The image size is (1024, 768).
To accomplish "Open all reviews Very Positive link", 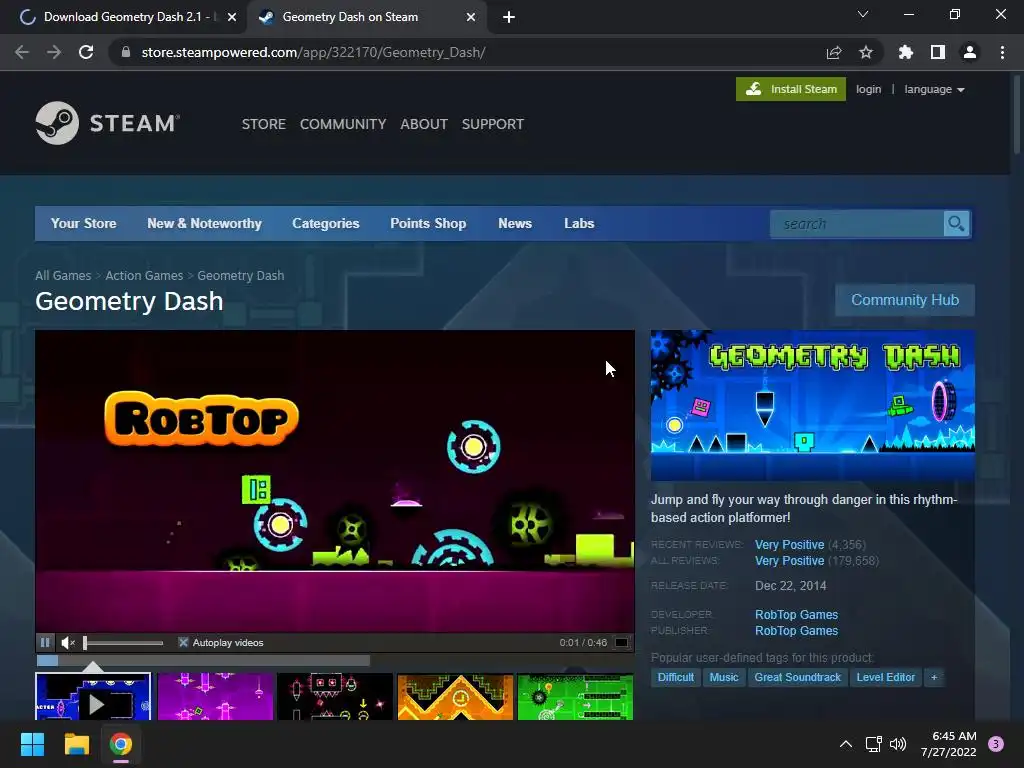I will (x=790, y=561).
